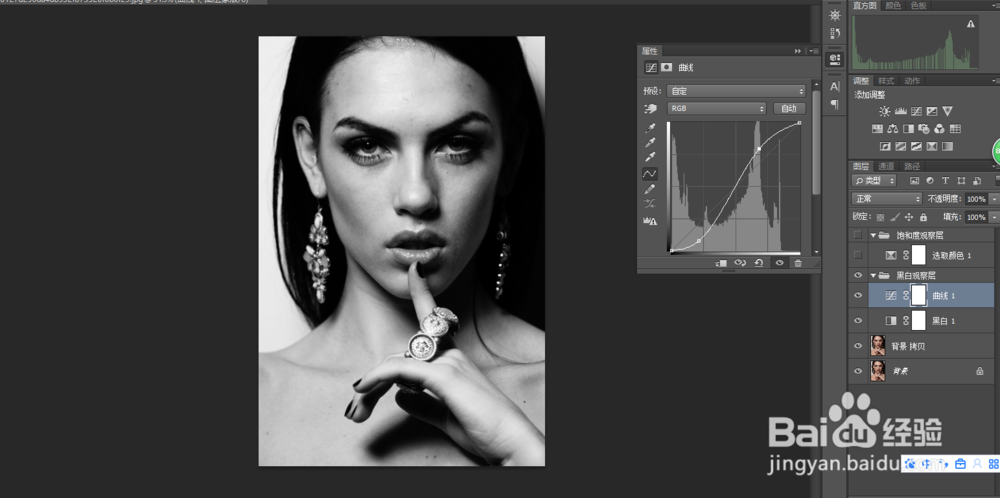Screen dimensions: 1000x498
Task: Toggle lock all (padlock) for layer
Action: point(923,217)
